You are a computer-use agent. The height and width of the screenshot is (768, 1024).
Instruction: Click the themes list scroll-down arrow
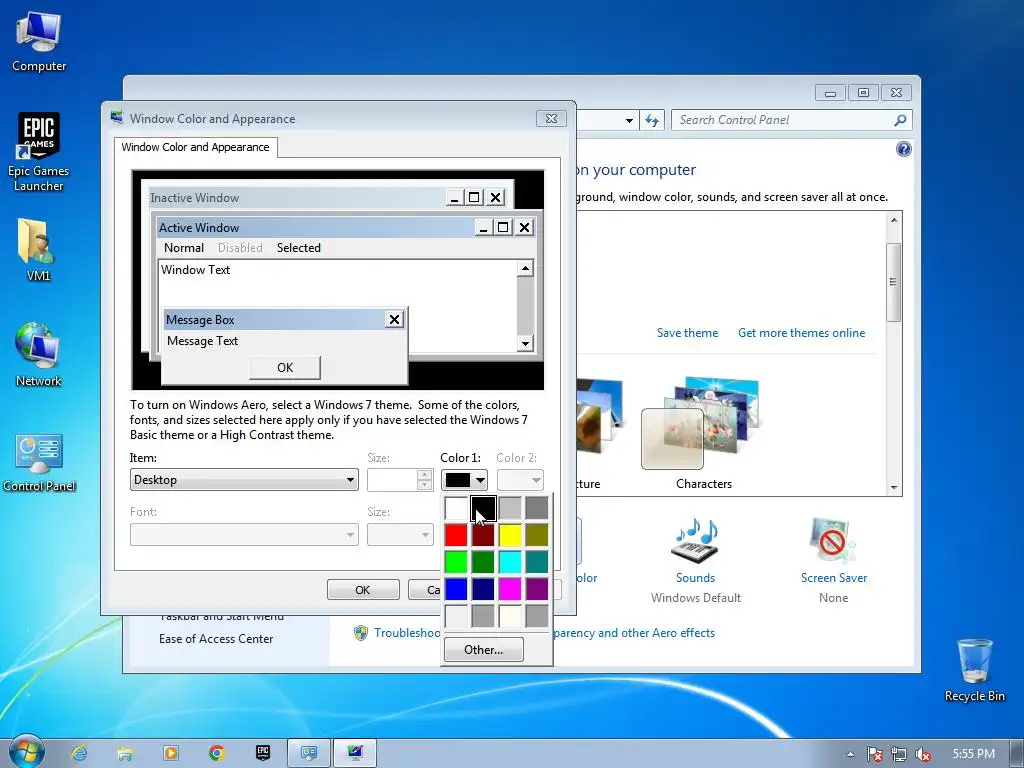[x=894, y=488]
